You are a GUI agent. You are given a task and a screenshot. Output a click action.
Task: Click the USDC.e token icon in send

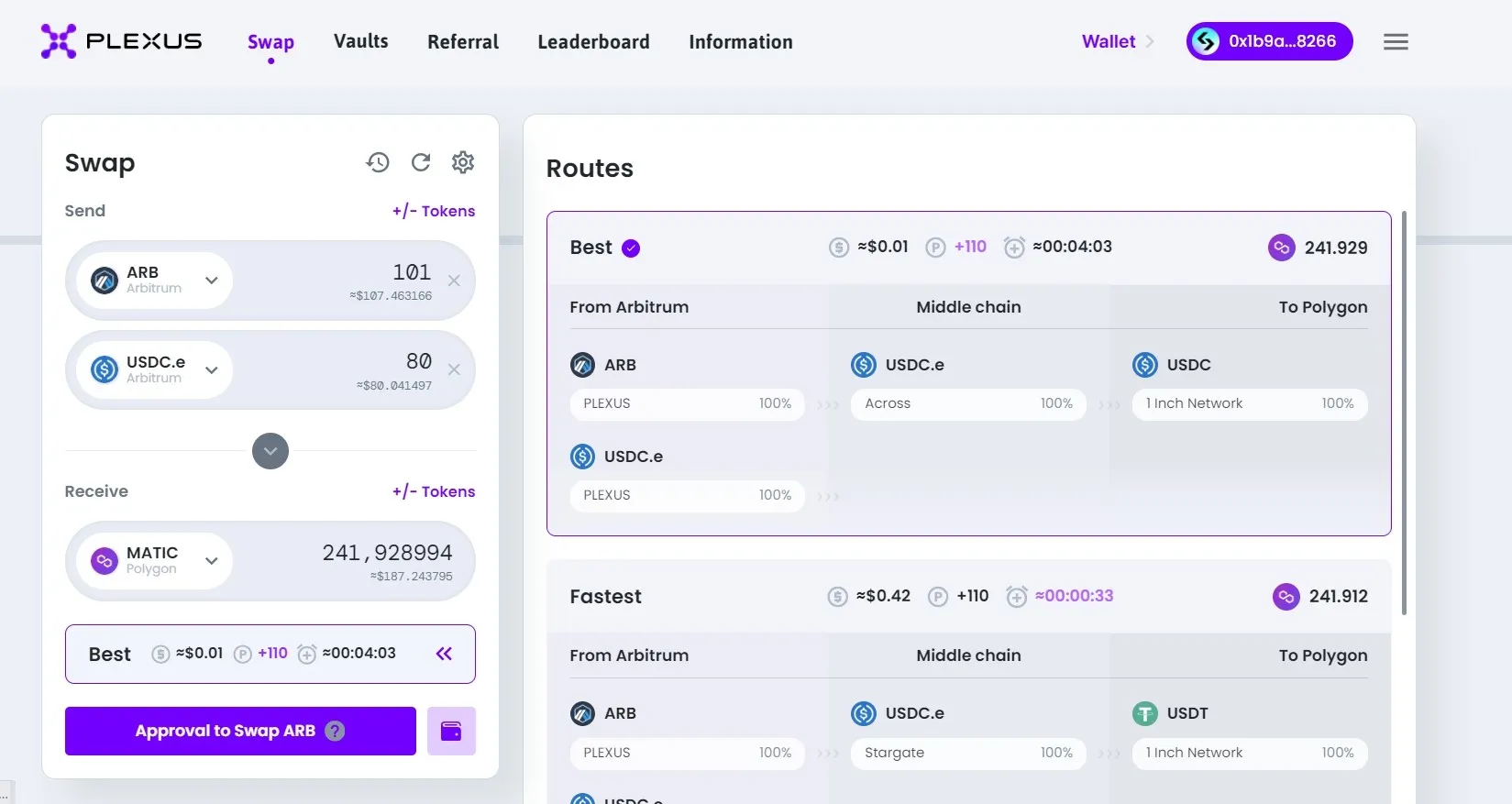(105, 369)
